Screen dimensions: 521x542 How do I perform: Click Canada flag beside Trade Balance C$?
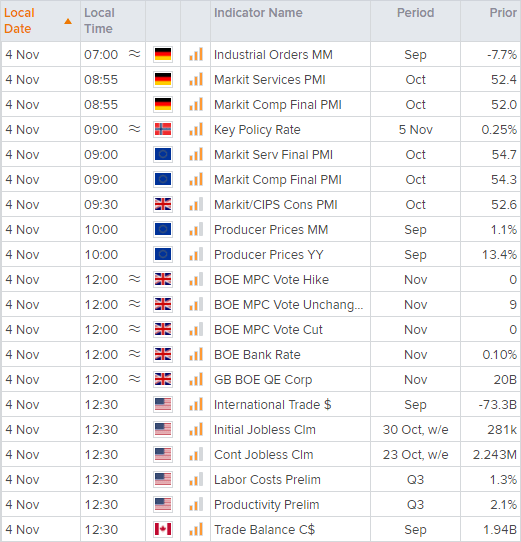[x=163, y=530]
